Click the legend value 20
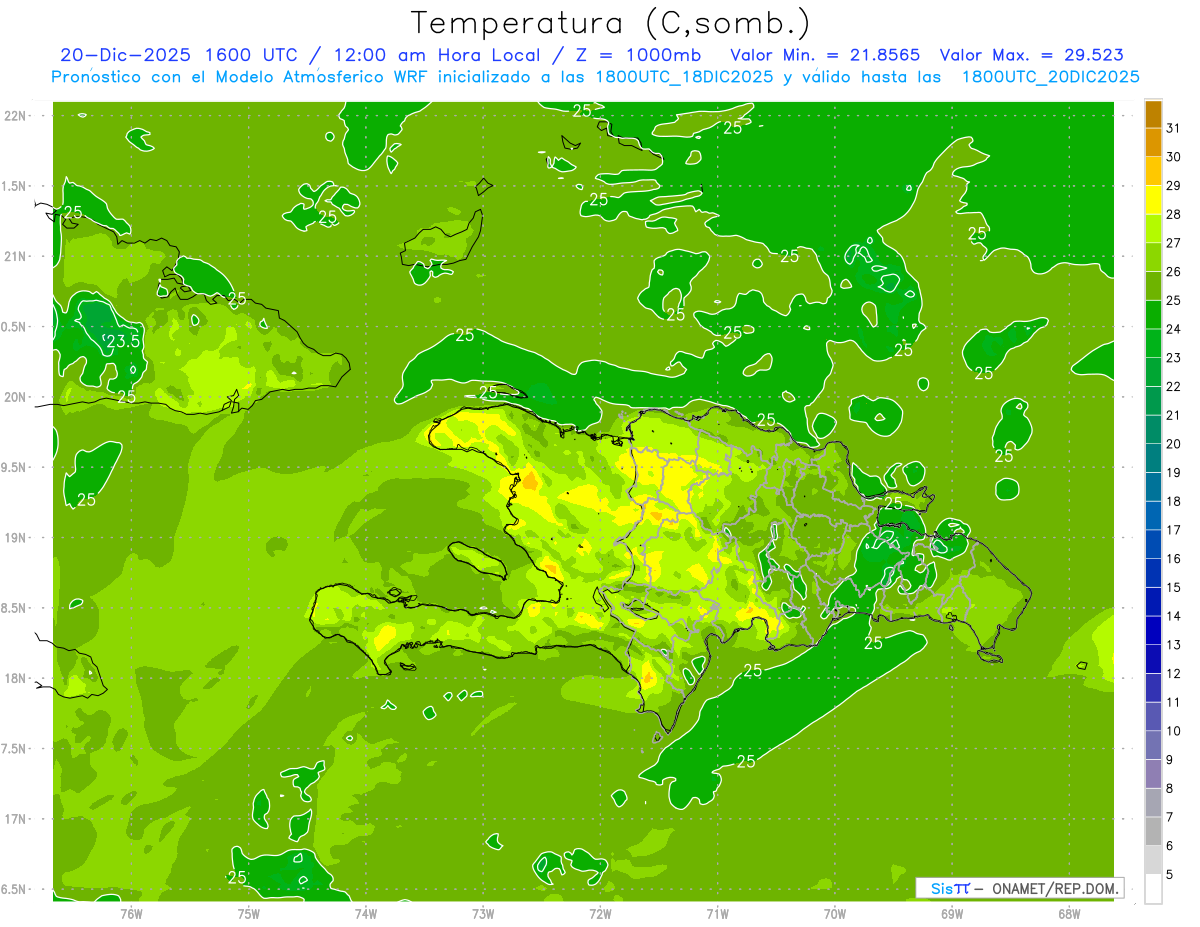This screenshot has height=927, width=1200. coord(1174,444)
